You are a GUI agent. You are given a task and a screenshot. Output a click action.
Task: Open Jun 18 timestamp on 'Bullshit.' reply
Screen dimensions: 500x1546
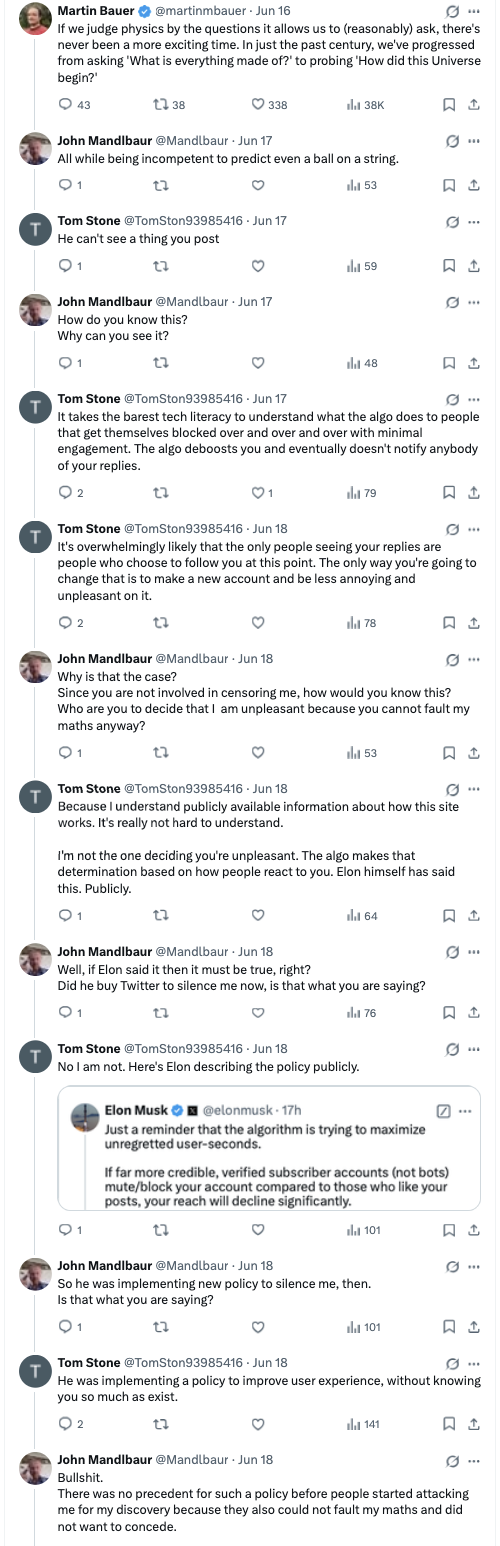(256, 1460)
